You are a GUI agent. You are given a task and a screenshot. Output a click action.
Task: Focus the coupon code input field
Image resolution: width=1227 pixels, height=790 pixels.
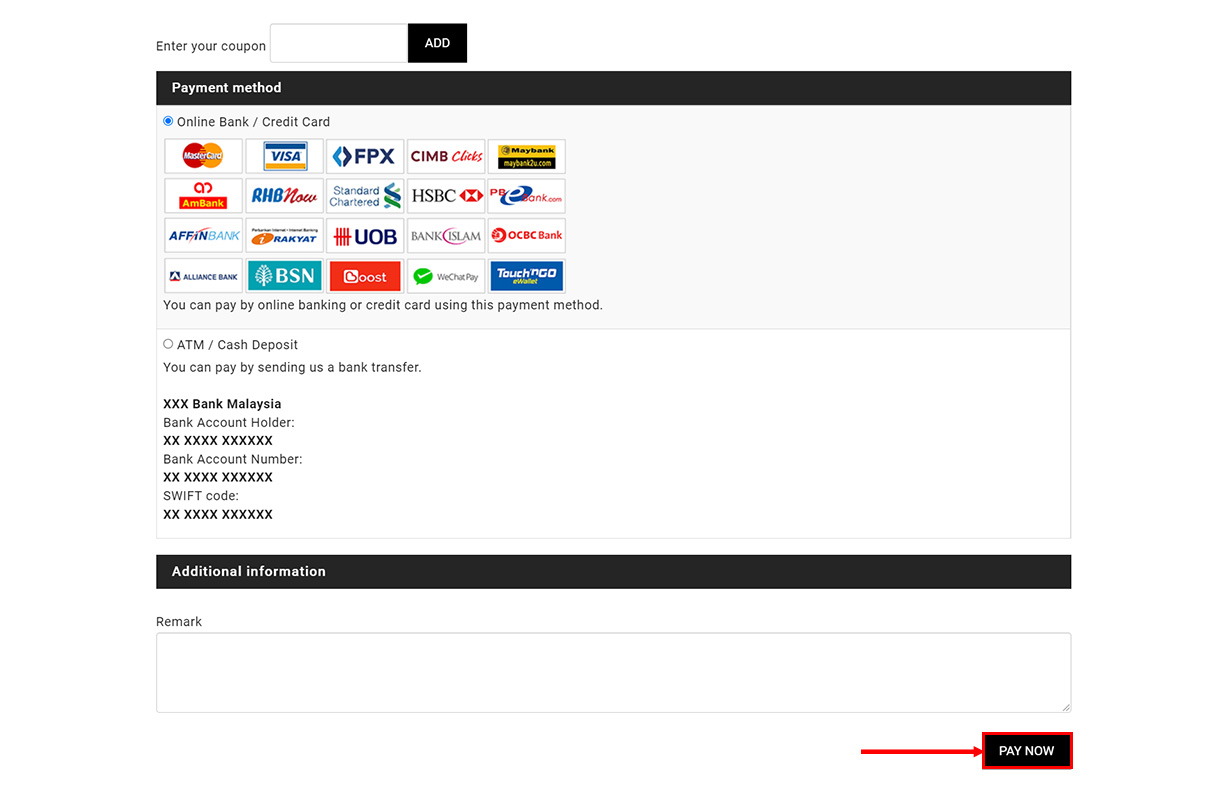(339, 43)
